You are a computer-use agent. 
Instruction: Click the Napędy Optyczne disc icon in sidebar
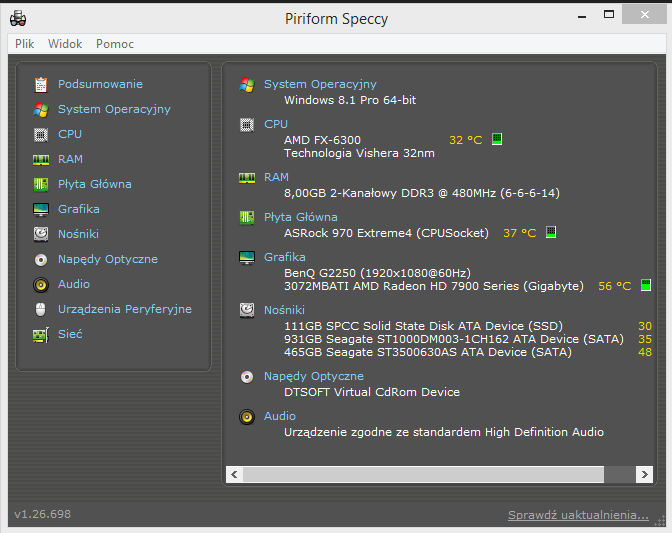point(41,259)
